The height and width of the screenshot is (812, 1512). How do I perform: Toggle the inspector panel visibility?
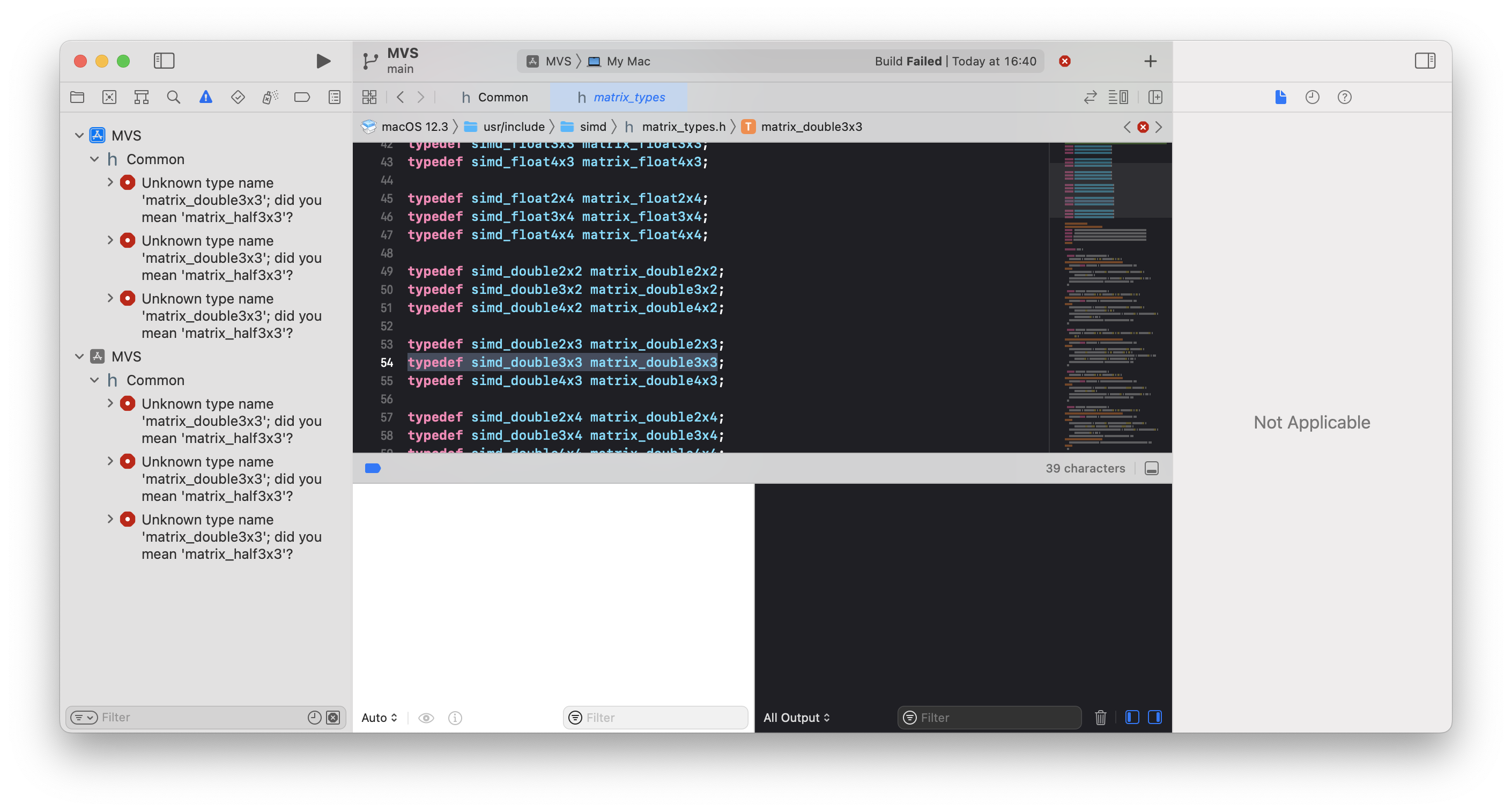click(1425, 61)
